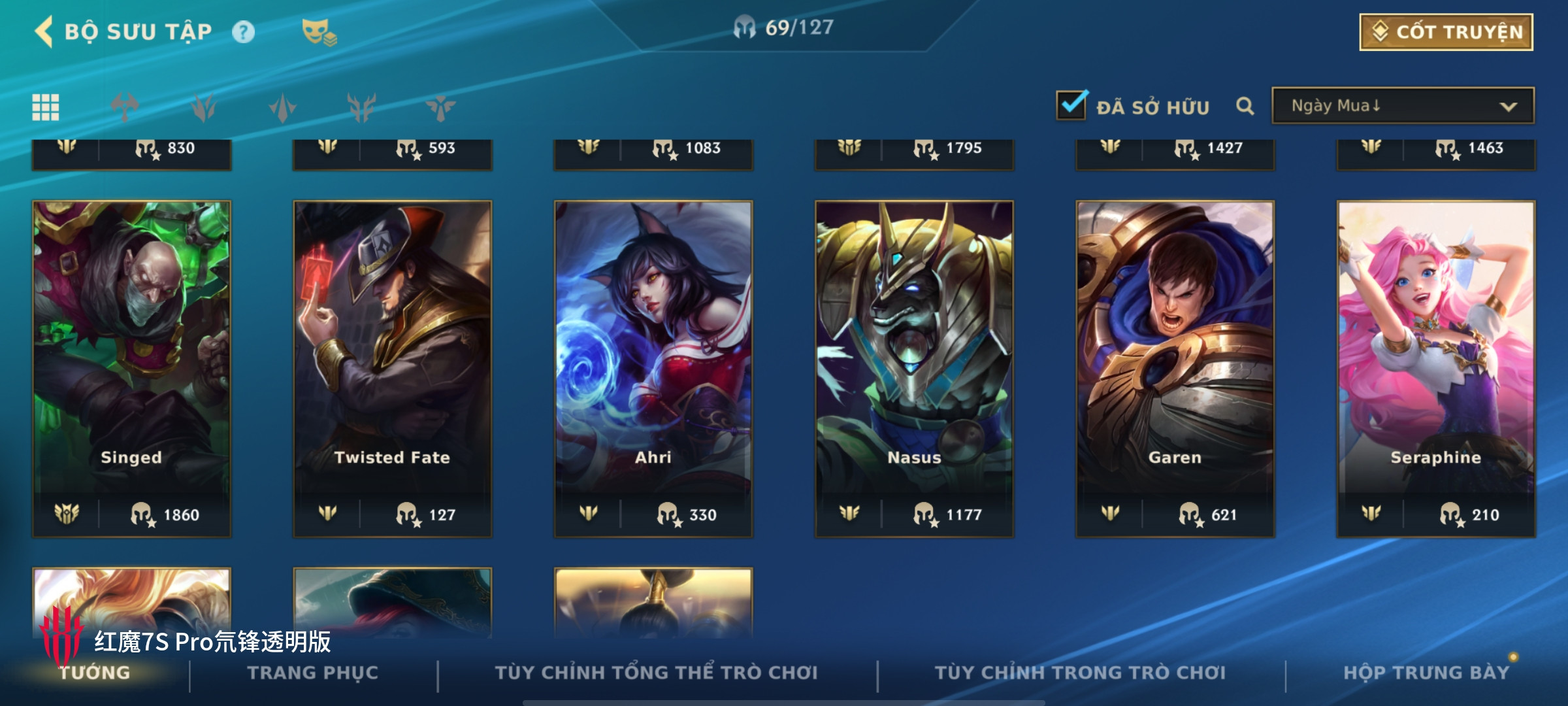Open the Hộp Trưng Bày tab
Viewport: 1568px width, 706px height.
point(1426,673)
